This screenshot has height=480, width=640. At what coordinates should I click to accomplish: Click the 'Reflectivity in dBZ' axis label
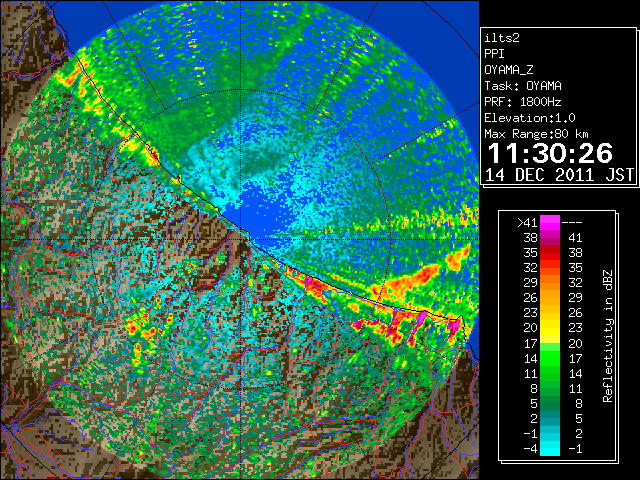(x=608, y=336)
